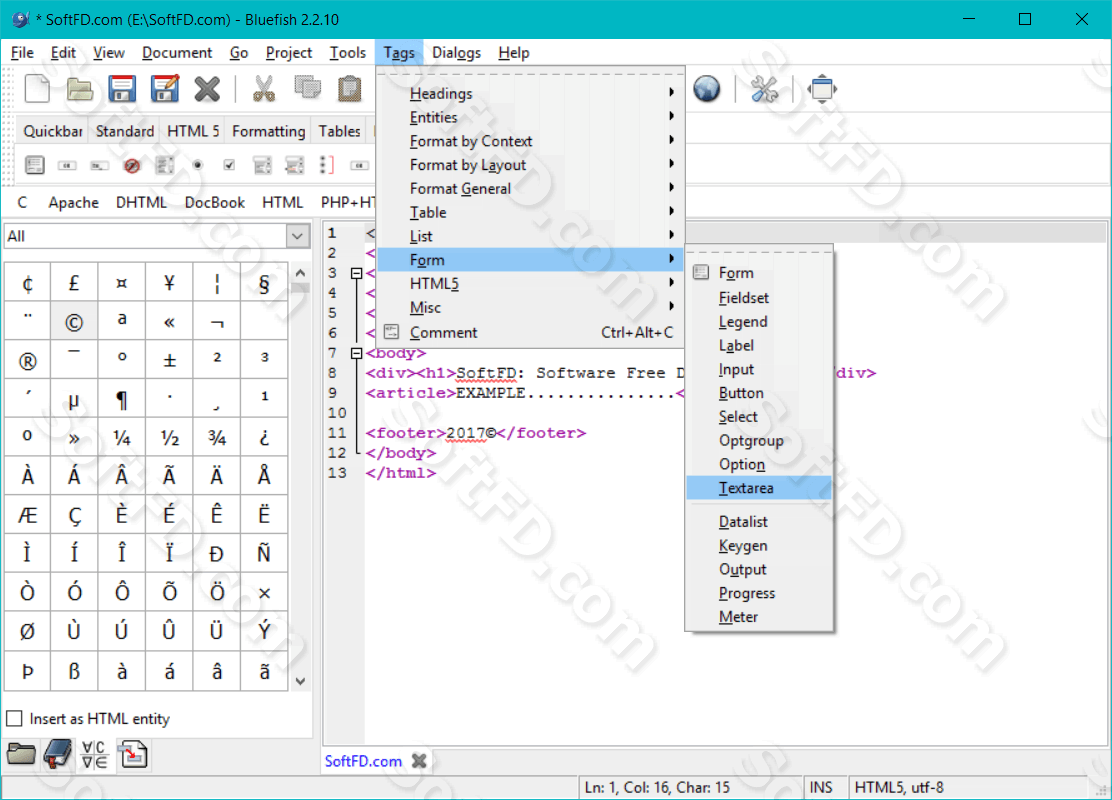Select the DocBook snippets tab
This screenshot has width=1112, height=800.
click(x=214, y=202)
